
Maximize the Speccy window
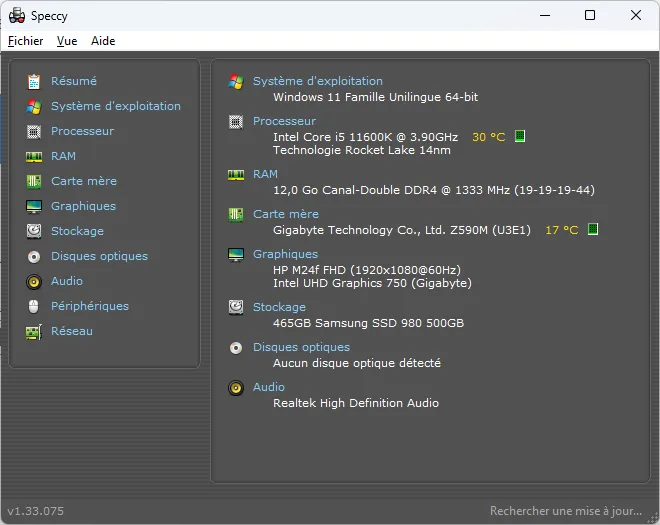click(x=590, y=15)
